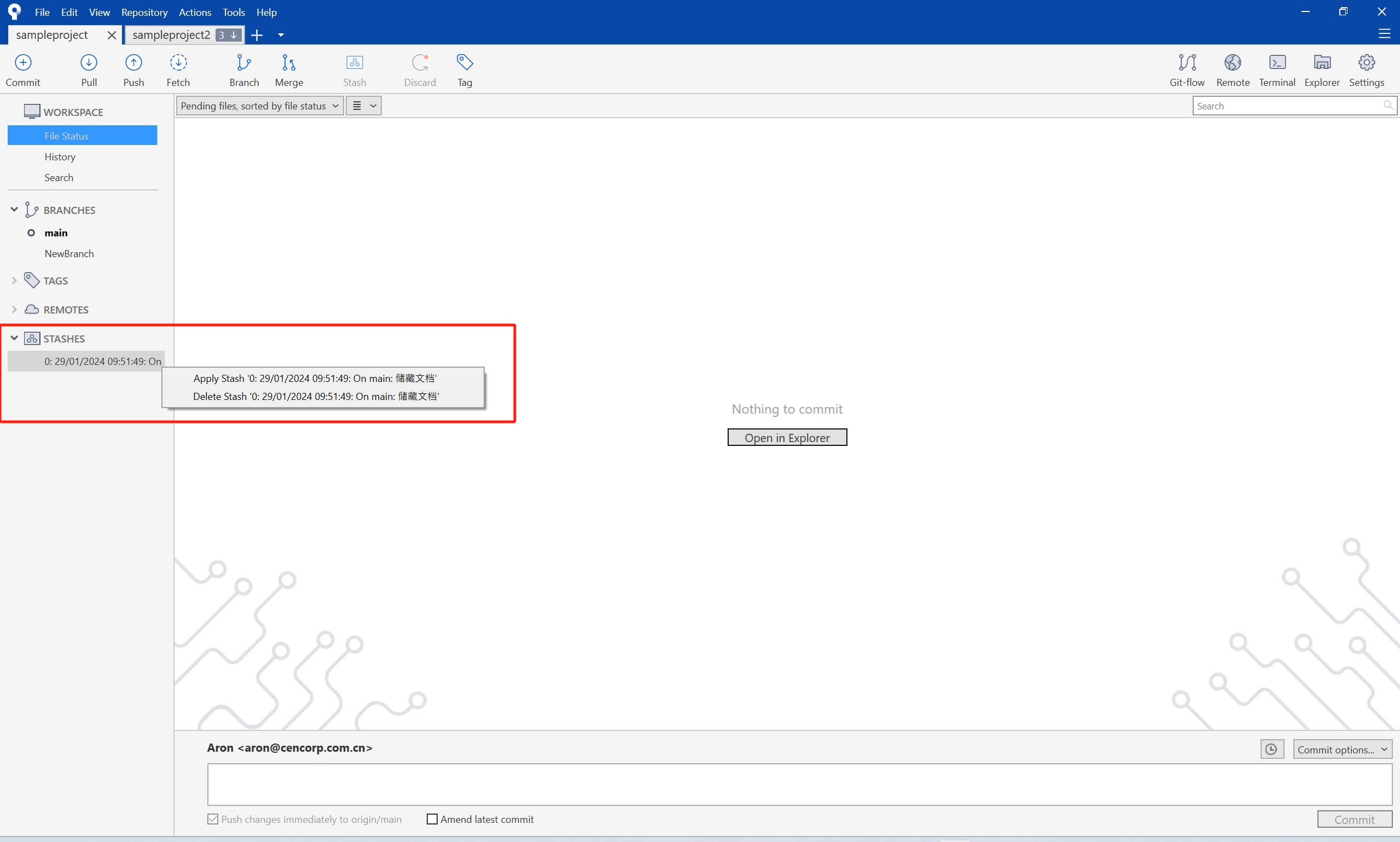Click Open in Explorer button
1400x842 pixels.
[x=787, y=438]
